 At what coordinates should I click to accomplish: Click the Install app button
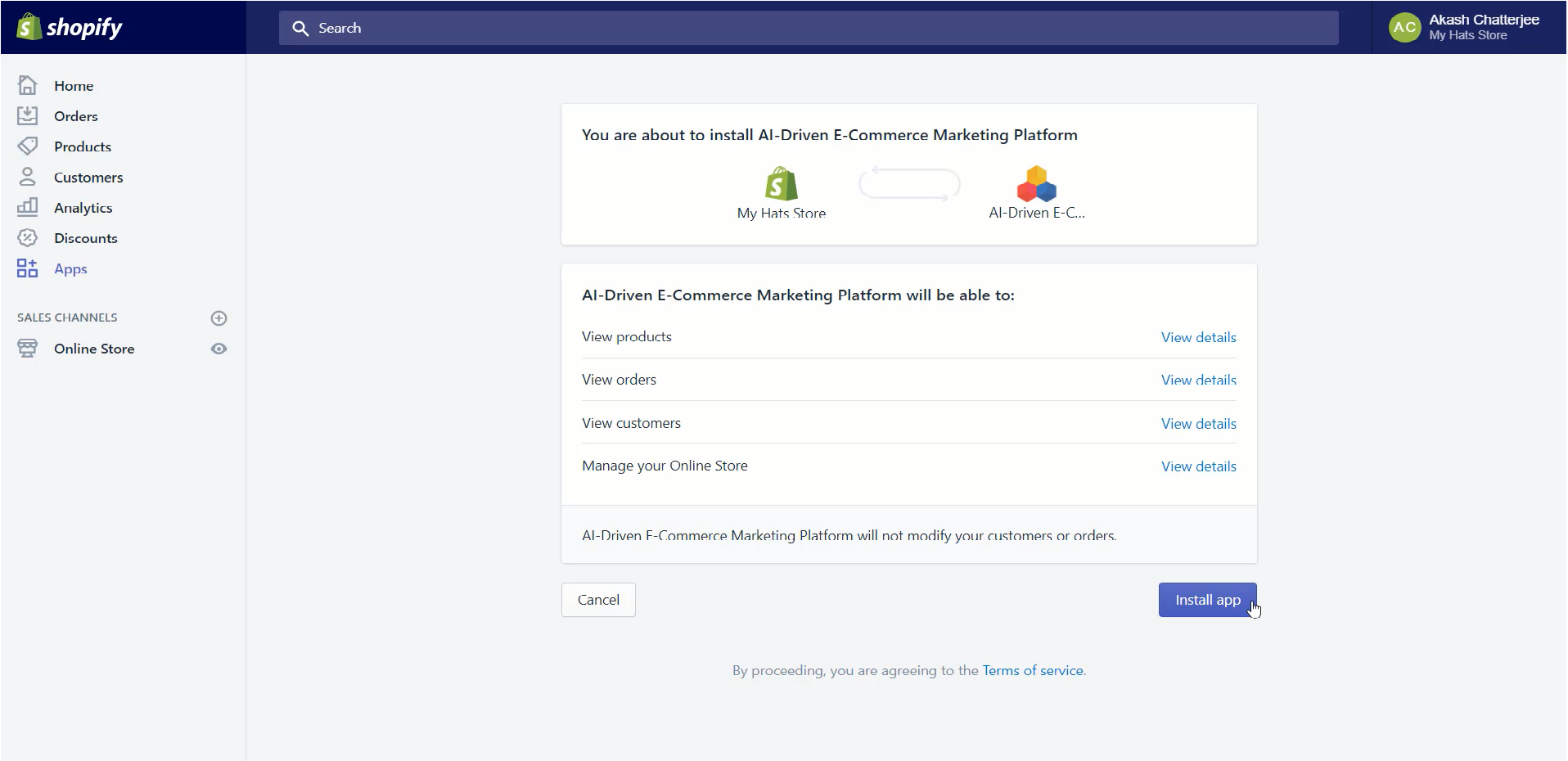(1207, 600)
